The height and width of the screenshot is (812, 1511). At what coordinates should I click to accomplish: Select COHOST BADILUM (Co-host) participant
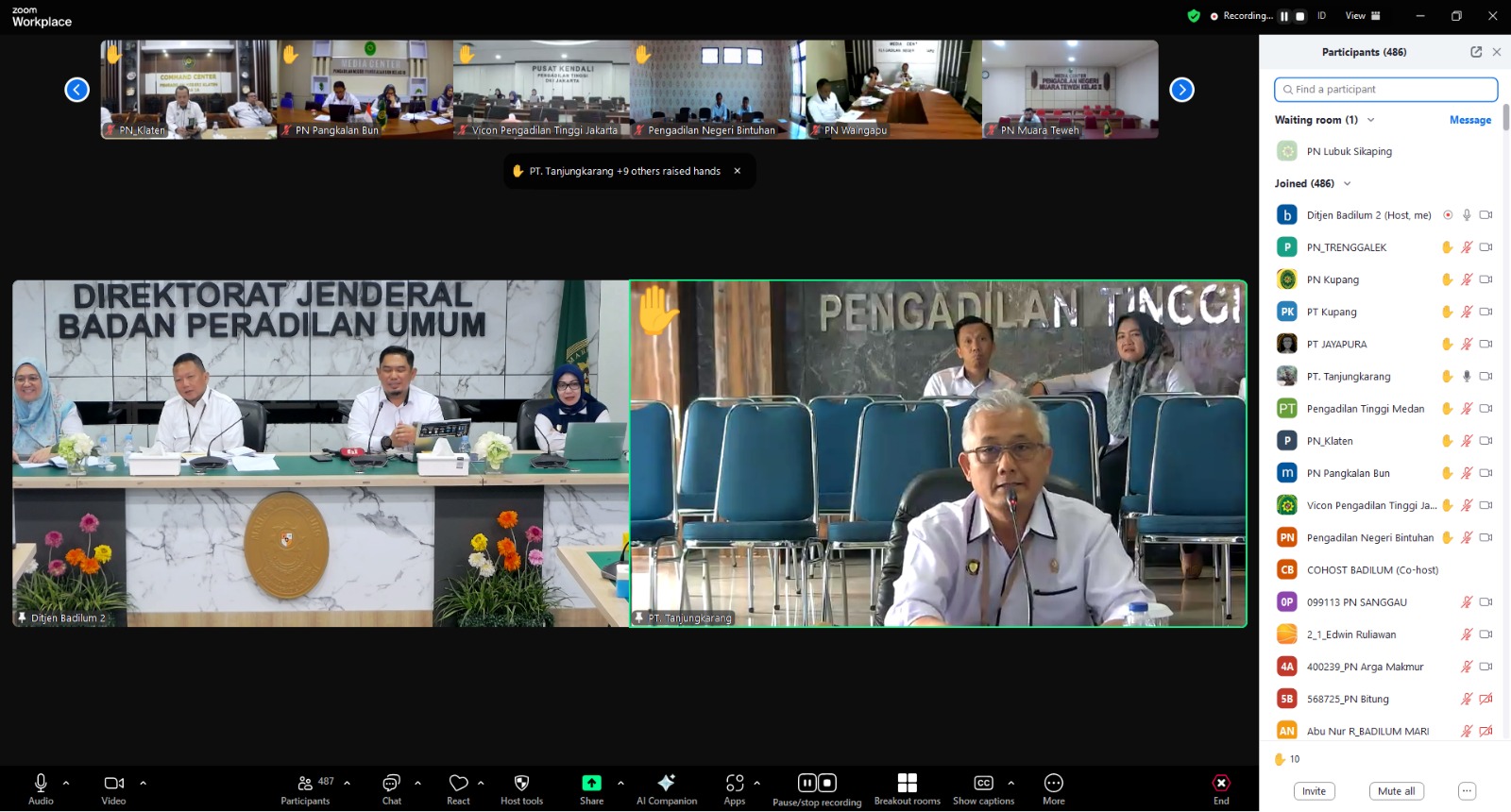coord(1384,570)
